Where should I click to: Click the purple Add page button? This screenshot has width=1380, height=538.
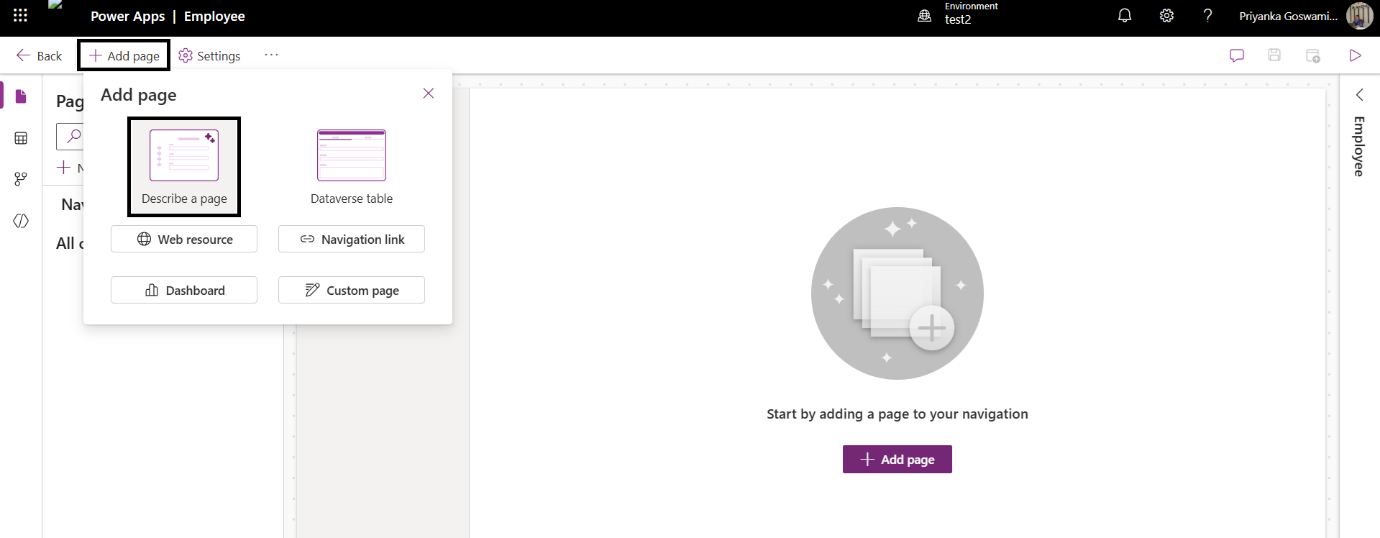(x=897, y=459)
